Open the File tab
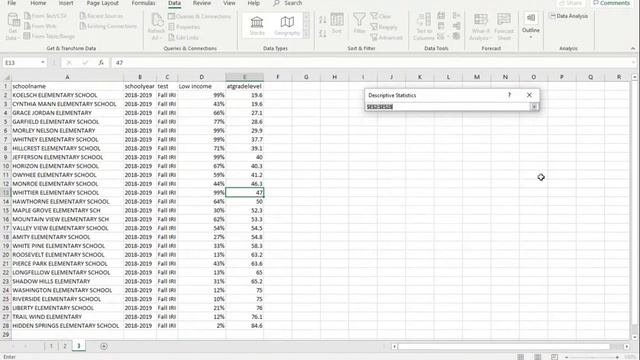Viewport: 640px width, 360px height. click(12, 3)
